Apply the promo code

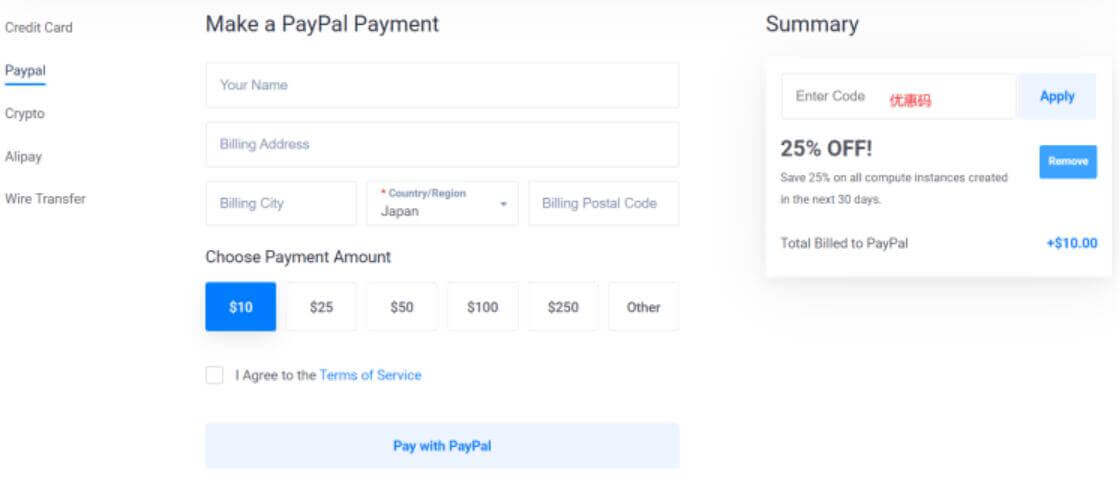tap(1057, 96)
